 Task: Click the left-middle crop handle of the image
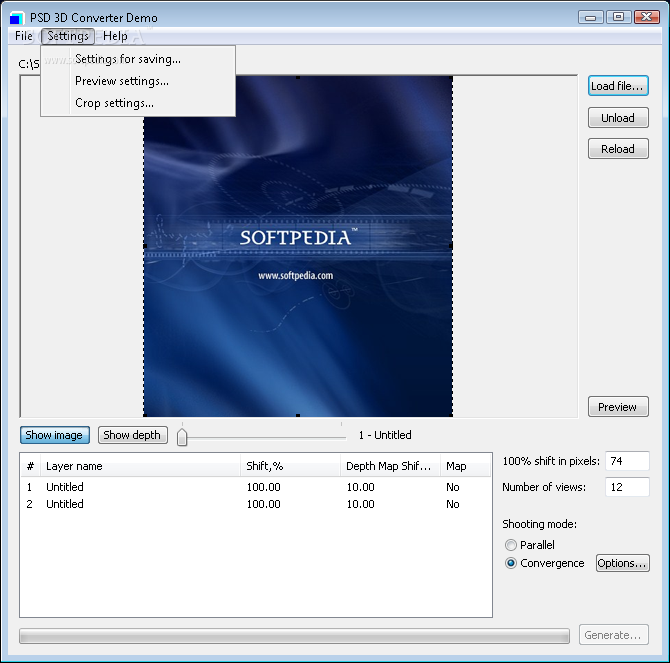(145, 246)
